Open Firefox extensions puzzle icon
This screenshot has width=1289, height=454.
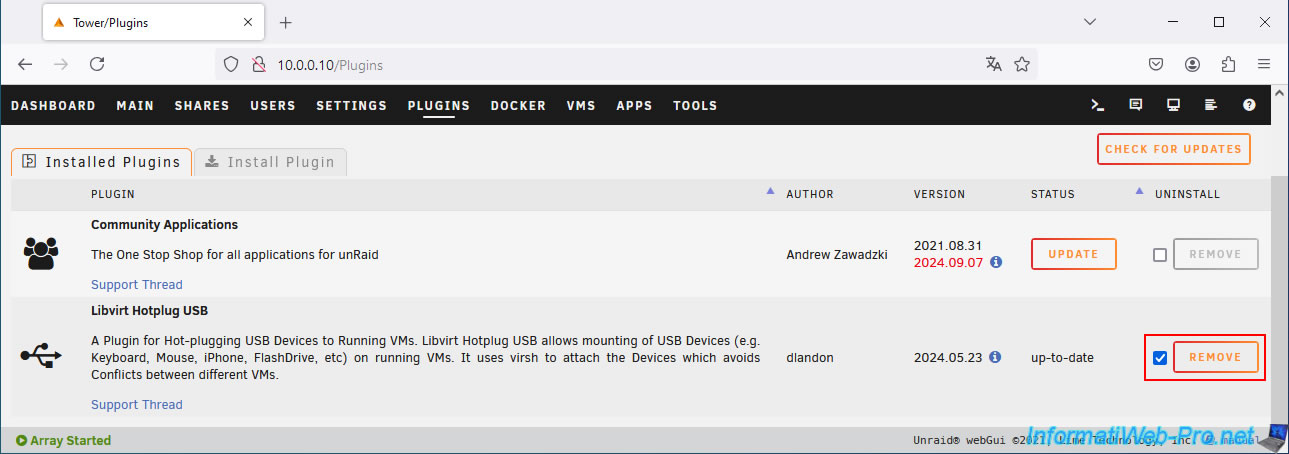coord(1229,64)
